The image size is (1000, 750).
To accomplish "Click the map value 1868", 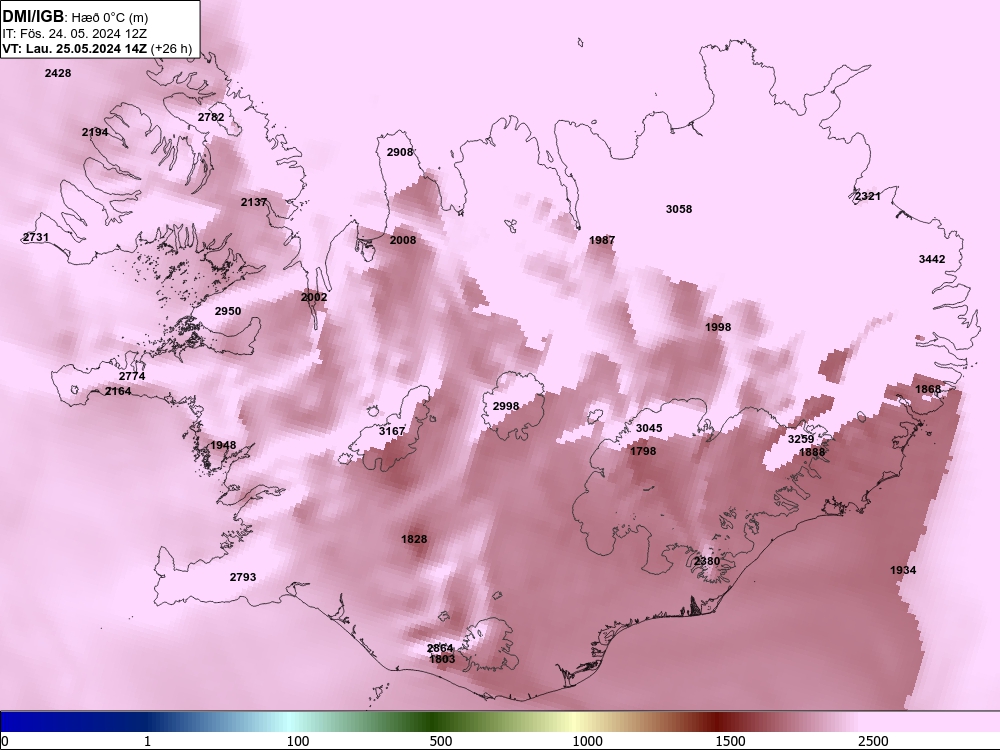I will pos(928,390).
